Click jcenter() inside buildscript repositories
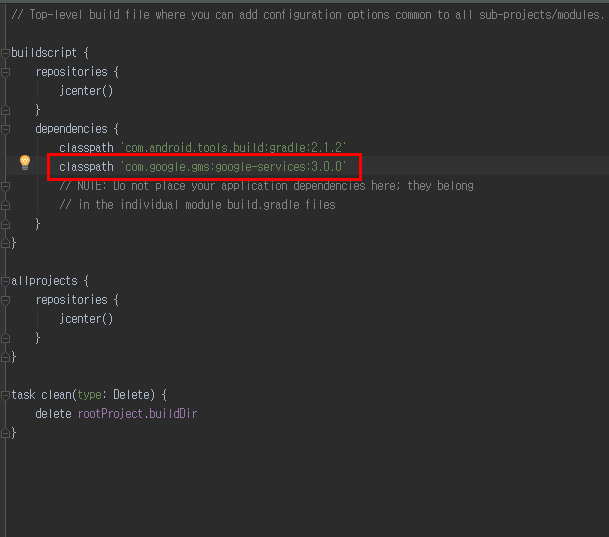Image resolution: width=609 pixels, height=537 pixels. (86, 91)
